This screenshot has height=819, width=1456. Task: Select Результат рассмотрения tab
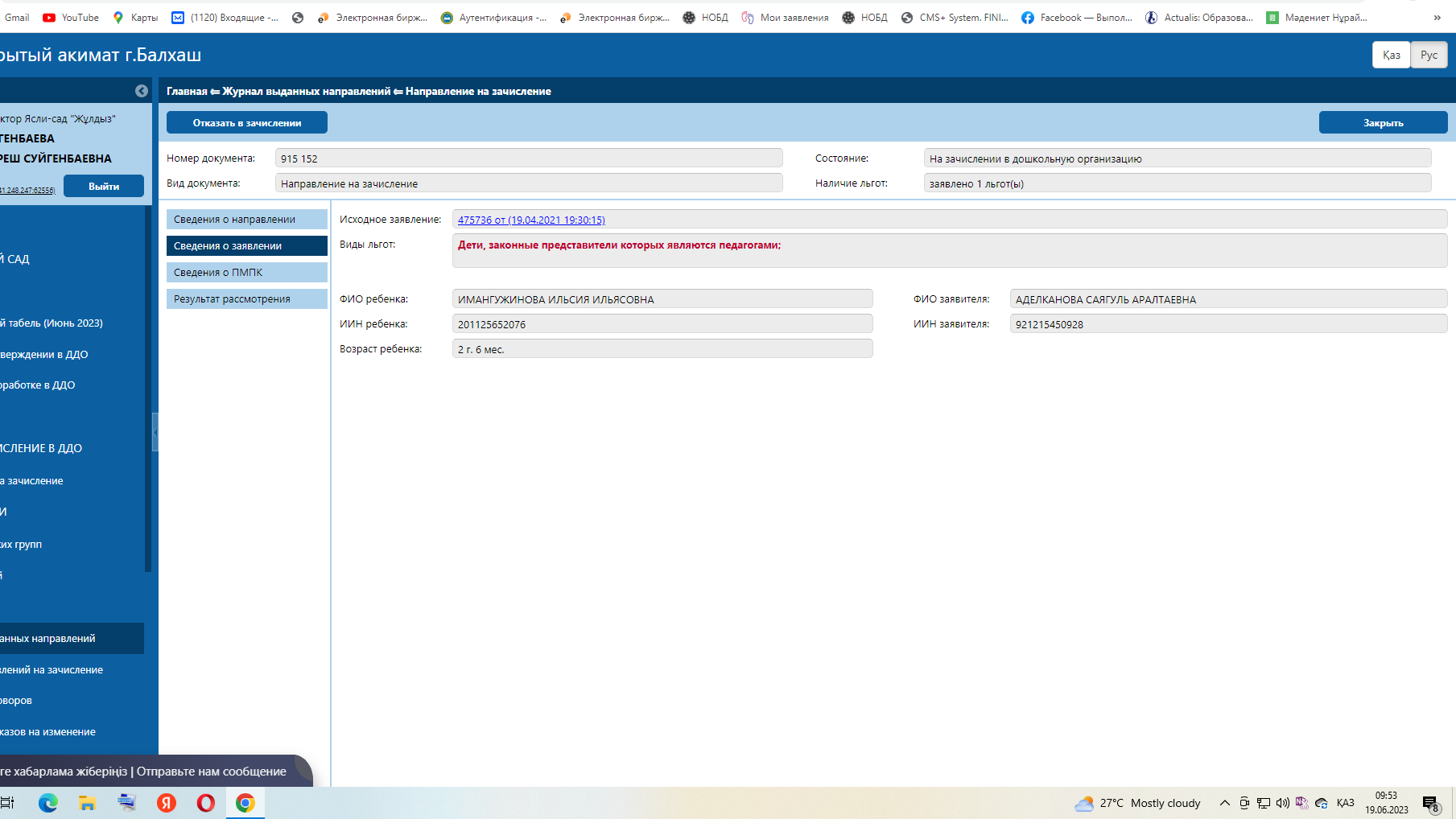(246, 298)
